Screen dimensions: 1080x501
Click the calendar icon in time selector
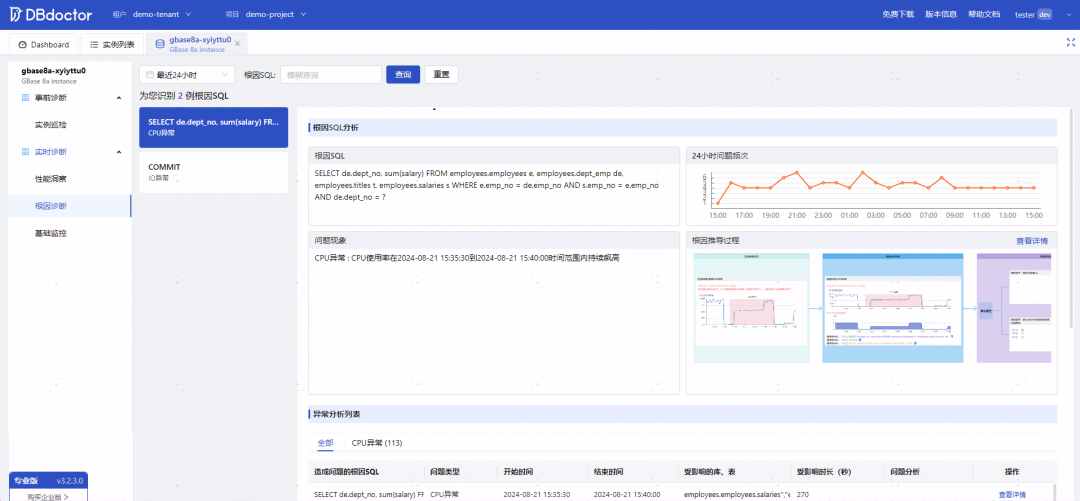149,74
